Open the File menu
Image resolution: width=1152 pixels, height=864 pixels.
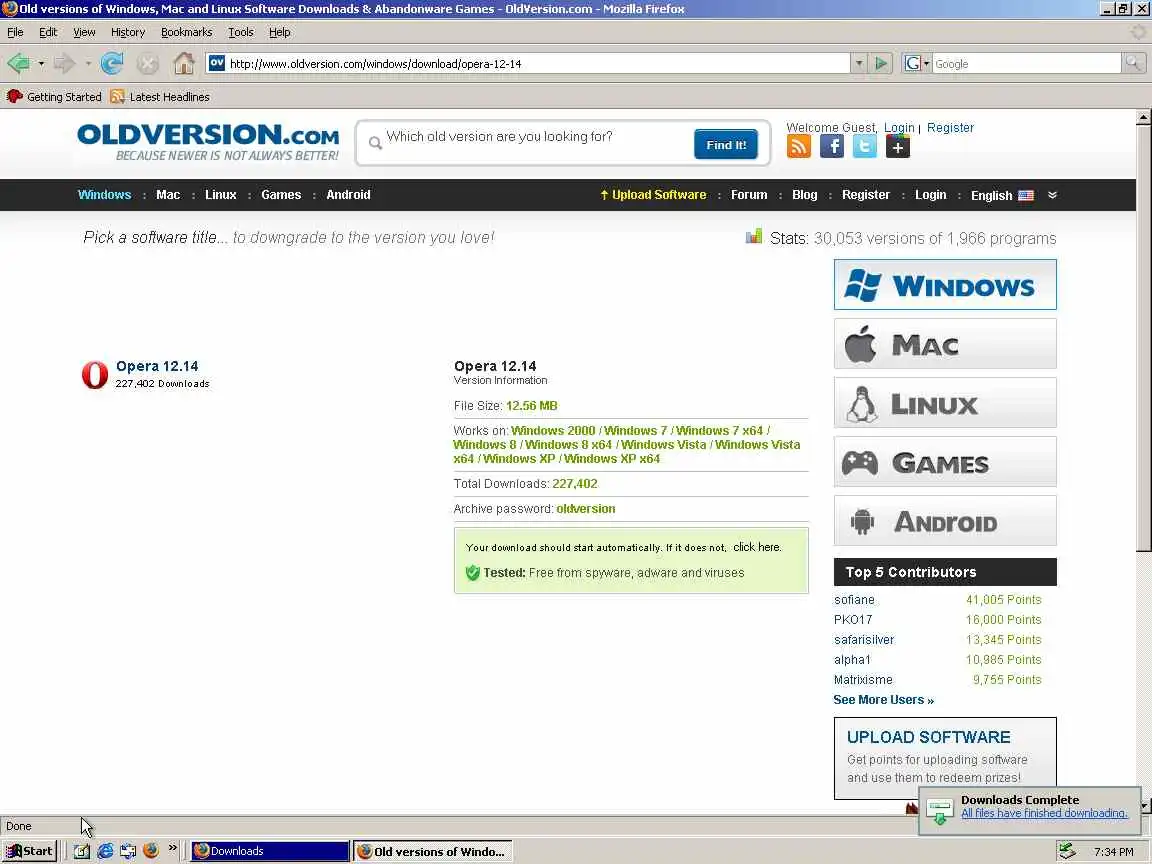pyautogui.click(x=15, y=32)
